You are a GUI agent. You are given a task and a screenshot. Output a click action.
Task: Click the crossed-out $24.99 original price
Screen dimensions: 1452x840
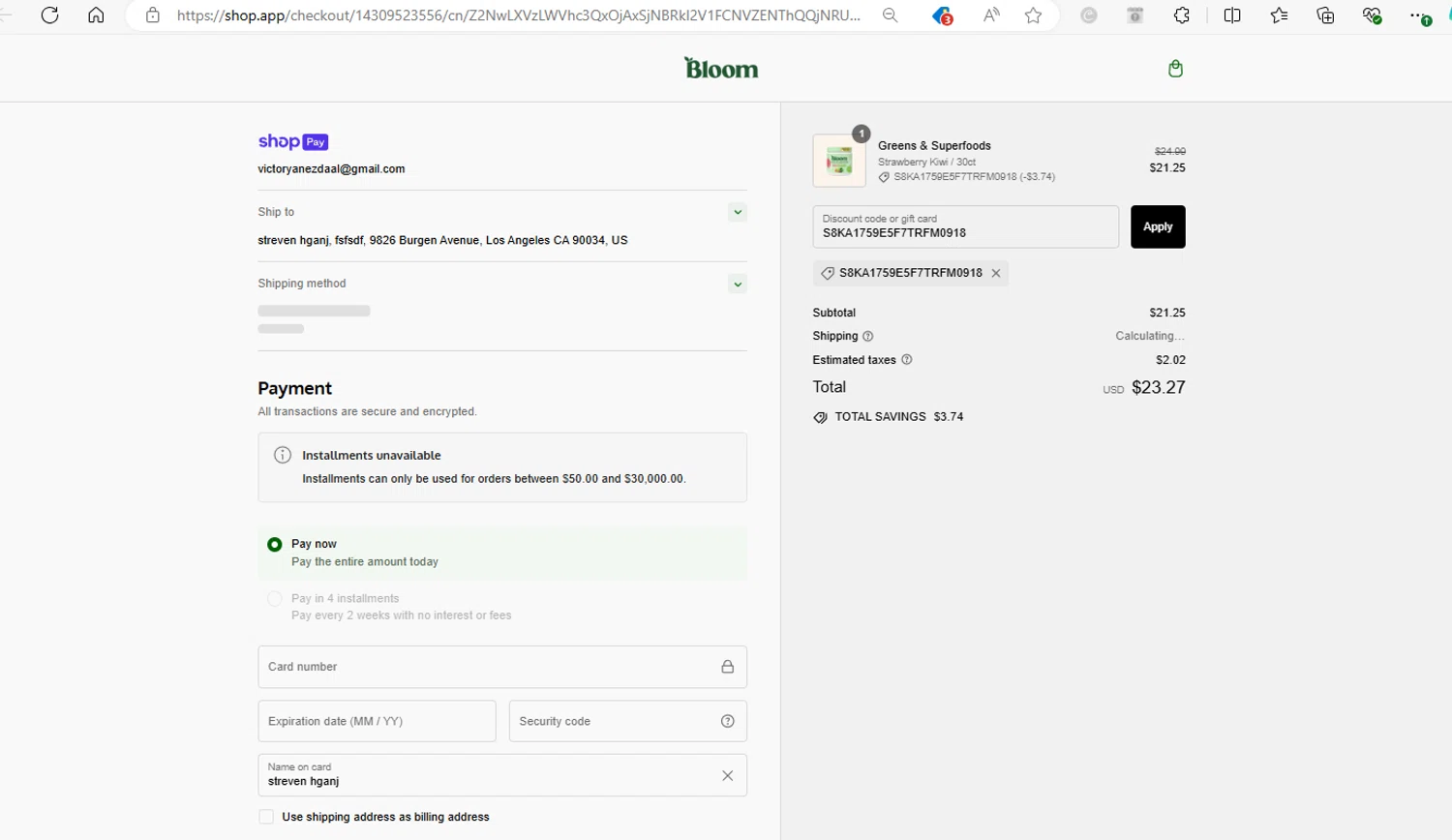point(1170,151)
